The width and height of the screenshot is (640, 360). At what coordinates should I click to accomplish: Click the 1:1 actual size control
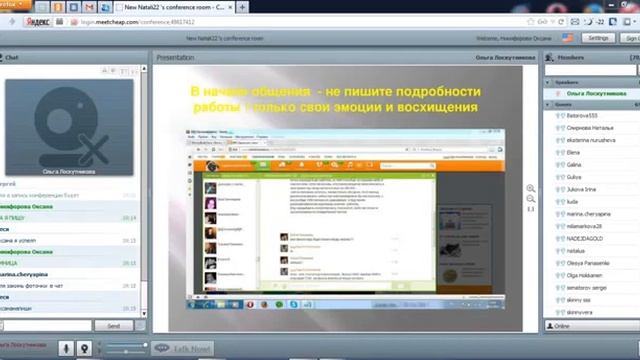[x=531, y=209]
